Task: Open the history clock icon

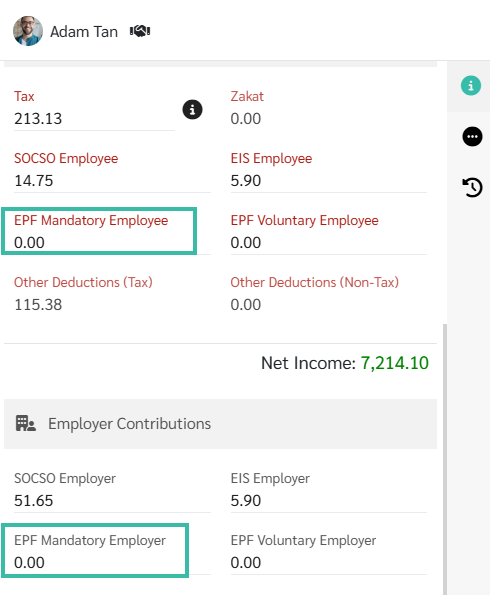Action: coord(472,187)
